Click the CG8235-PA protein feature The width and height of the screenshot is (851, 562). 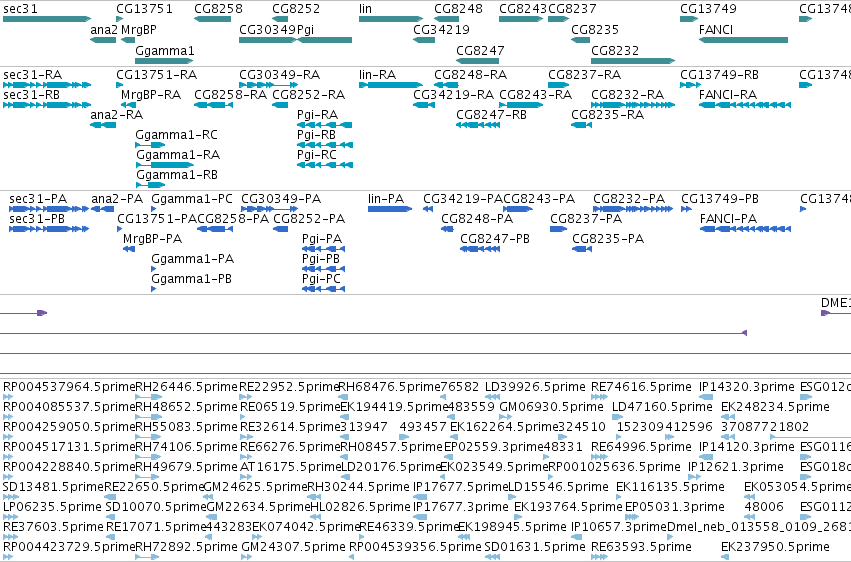(582, 249)
